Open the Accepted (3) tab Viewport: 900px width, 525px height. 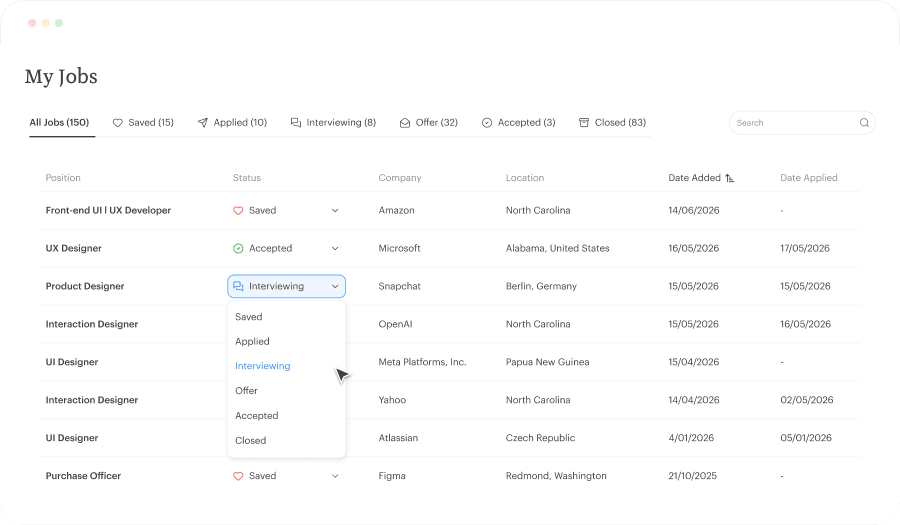[x=518, y=122]
